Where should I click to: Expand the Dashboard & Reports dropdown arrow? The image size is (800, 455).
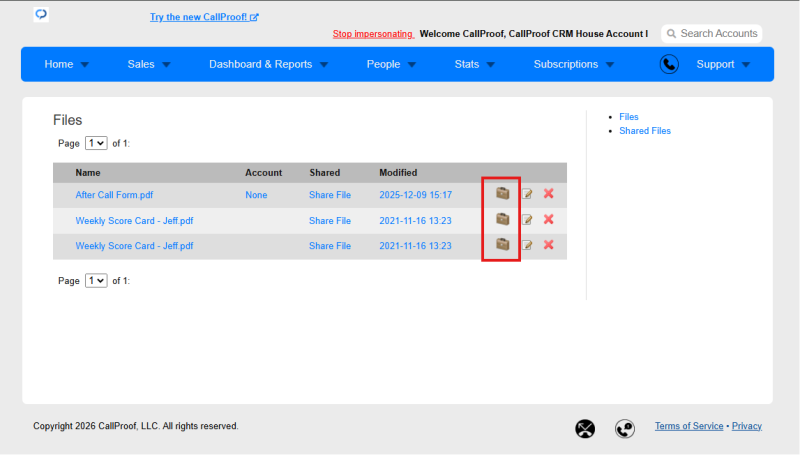(x=324, y=65)
